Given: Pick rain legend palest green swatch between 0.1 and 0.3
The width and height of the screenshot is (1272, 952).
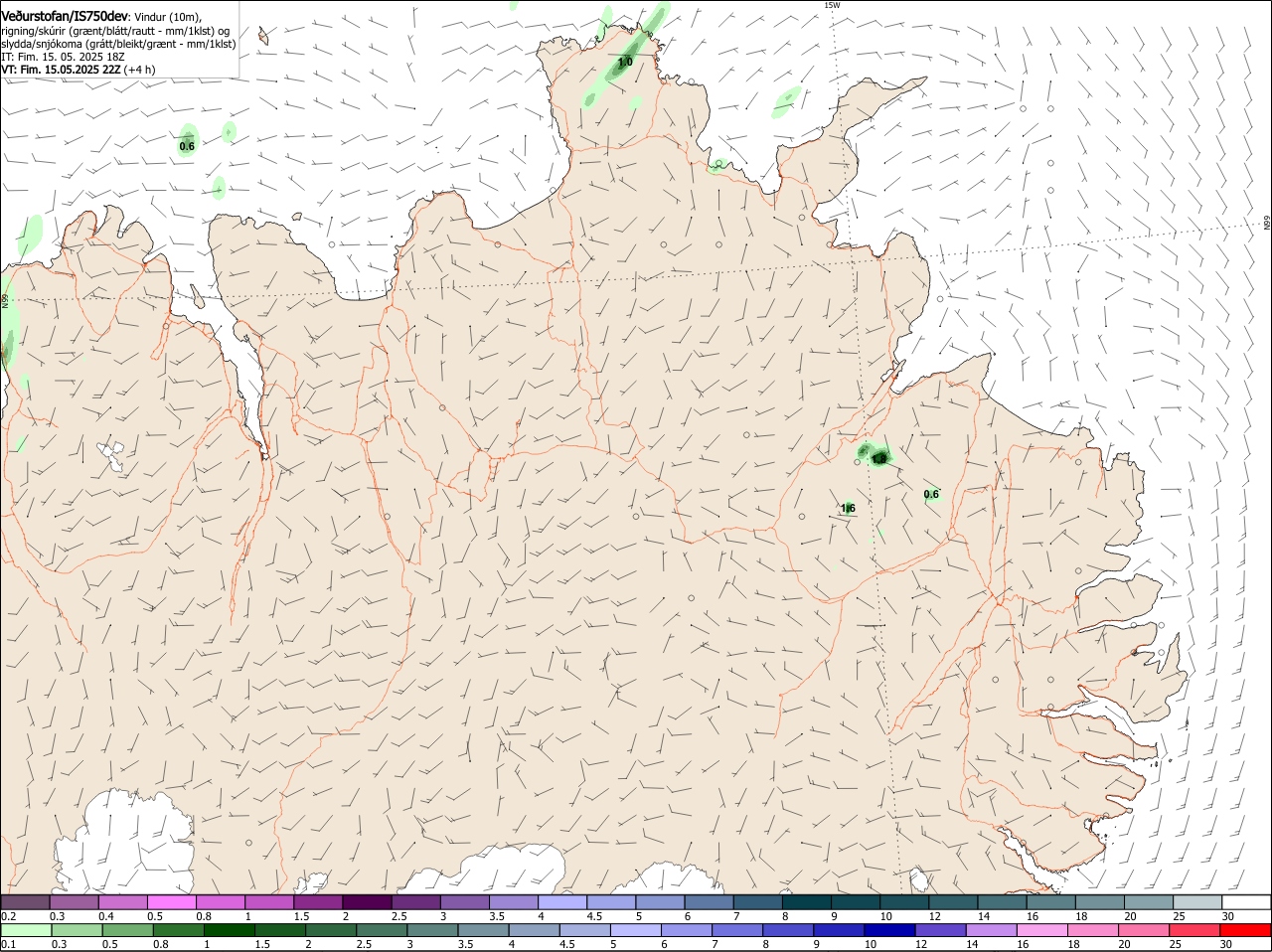Looking at the screenshot, I should [x=27, y=930].
